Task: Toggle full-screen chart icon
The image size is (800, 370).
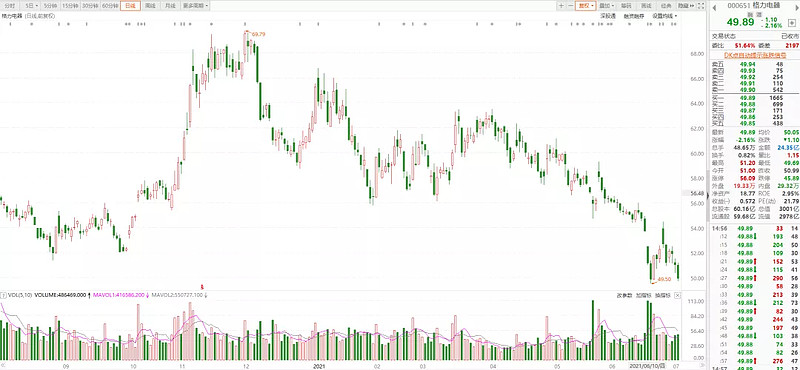Action: [x=701, y=6]
